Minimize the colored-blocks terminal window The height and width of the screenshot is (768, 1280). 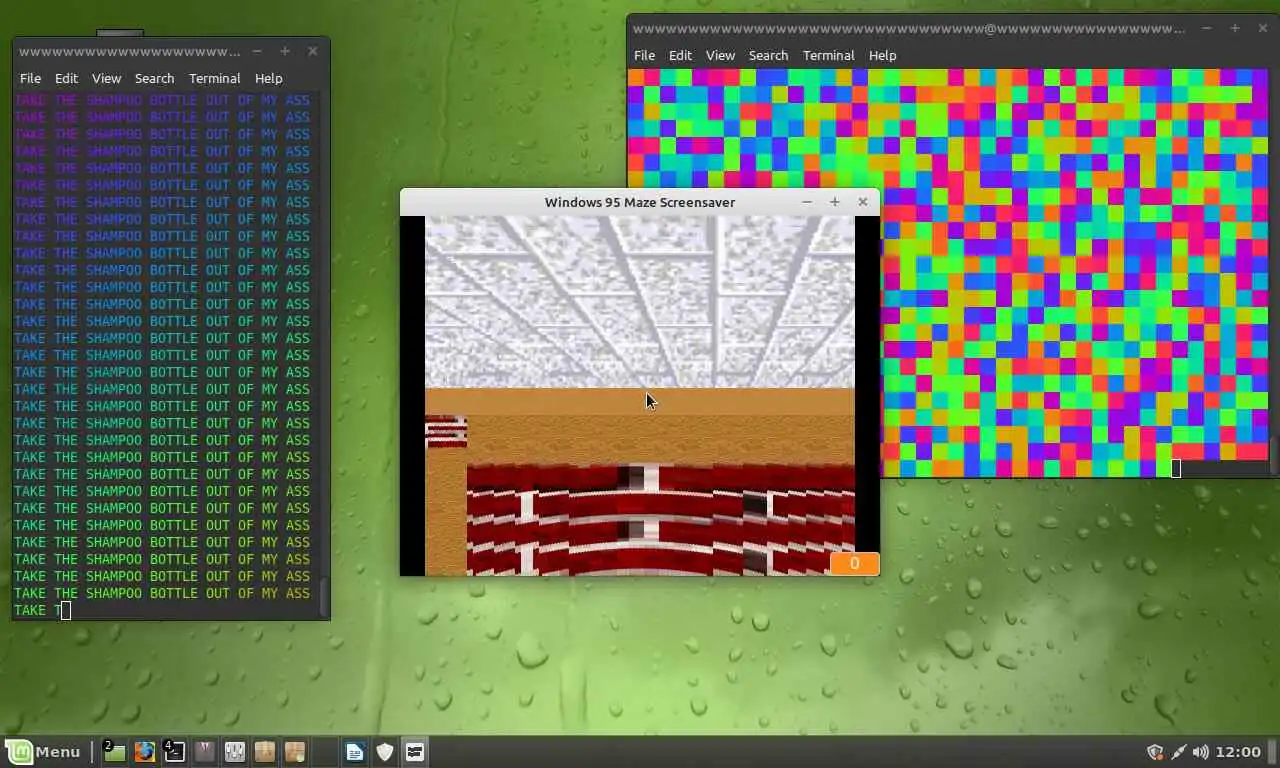(1207, 29)
